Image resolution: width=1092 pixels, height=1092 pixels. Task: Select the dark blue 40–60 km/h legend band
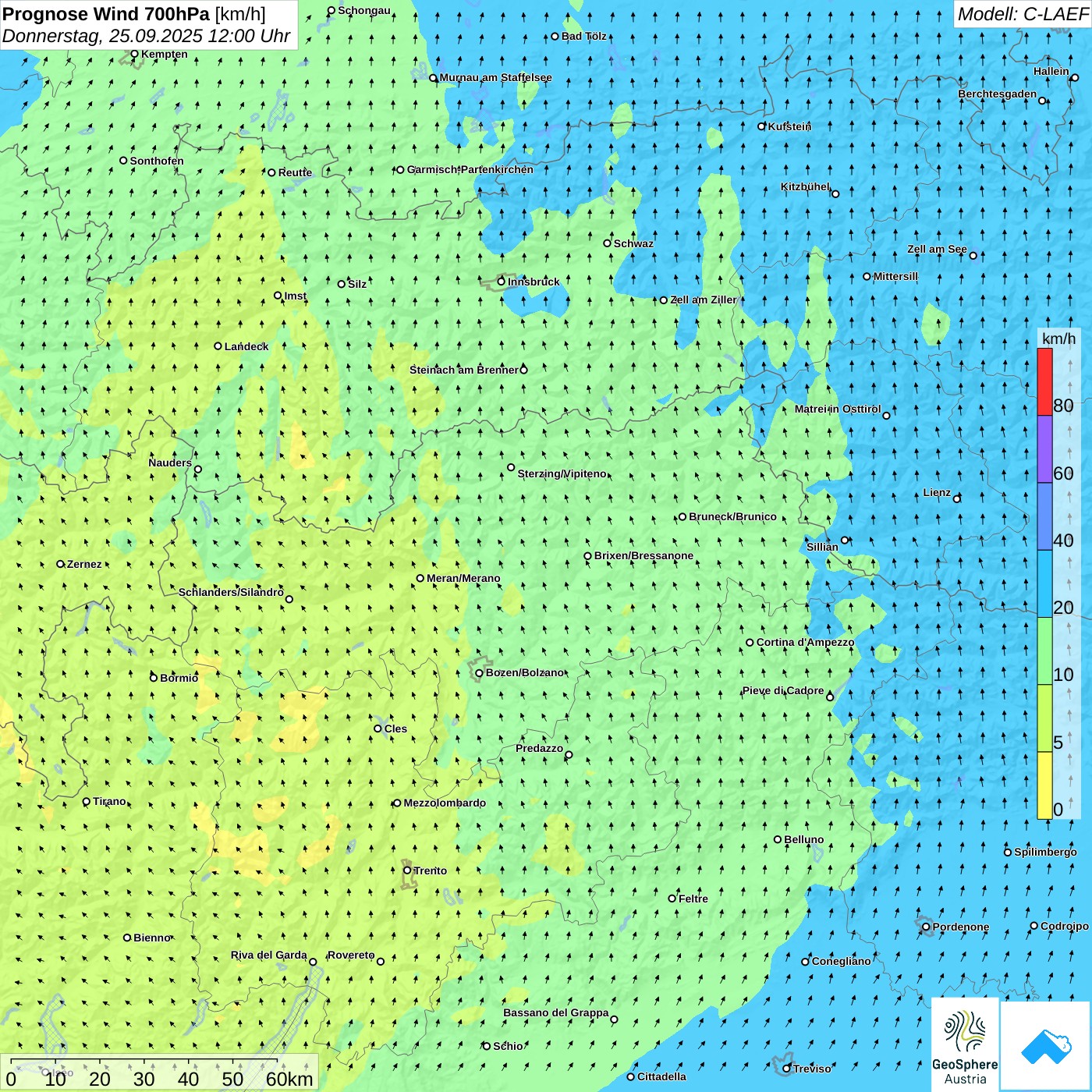coord(1044,517)
